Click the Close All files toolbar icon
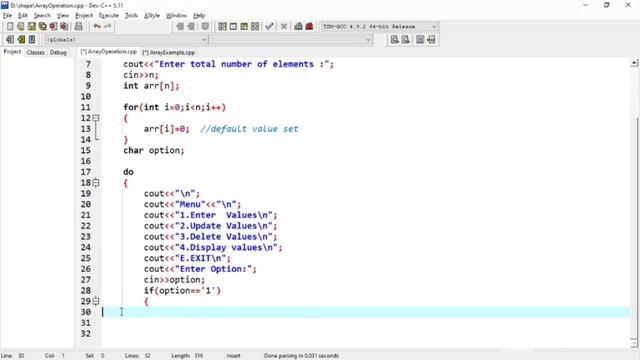640x360 pixels. (64, 27)
